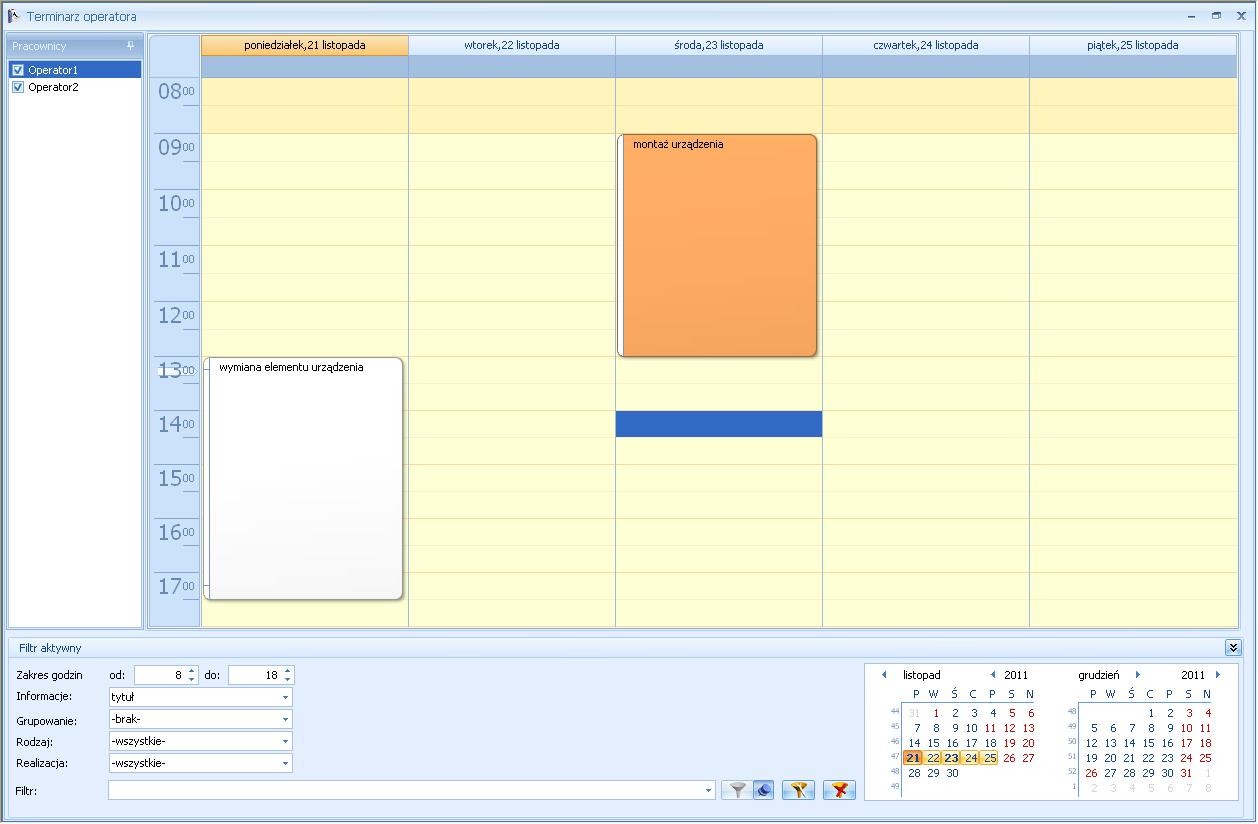Click the Filtr aktywny header label
The width and height of the screenshot is (1258, 824).
point(50,648)
